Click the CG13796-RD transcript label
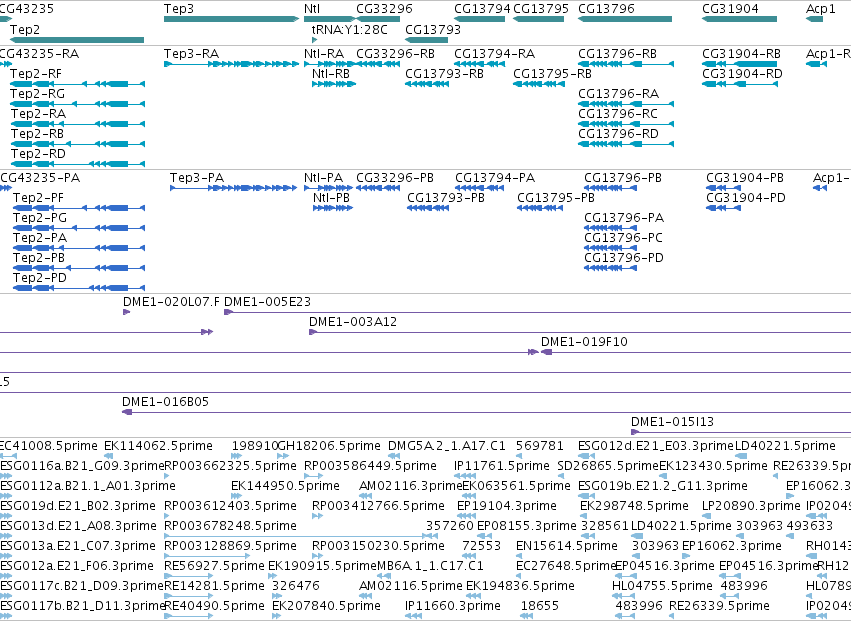851x621 pixels. tap(618, 134)
